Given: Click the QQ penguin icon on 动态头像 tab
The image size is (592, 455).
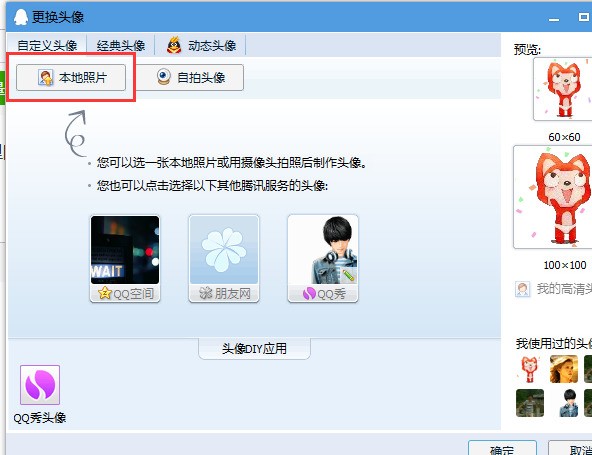Looking at the screenshot, I should 174,45.
